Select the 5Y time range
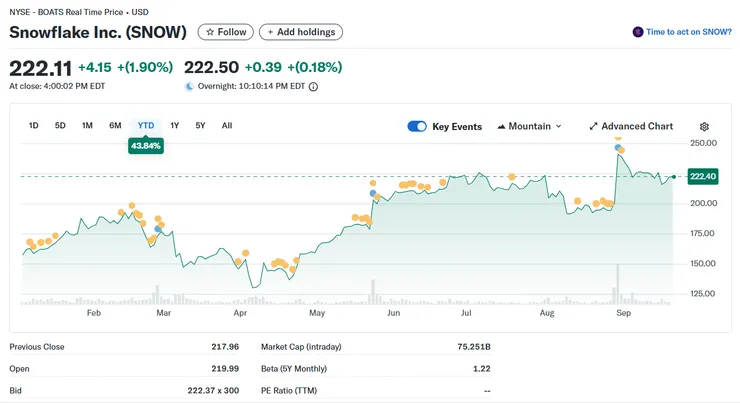 click(200, 126)
